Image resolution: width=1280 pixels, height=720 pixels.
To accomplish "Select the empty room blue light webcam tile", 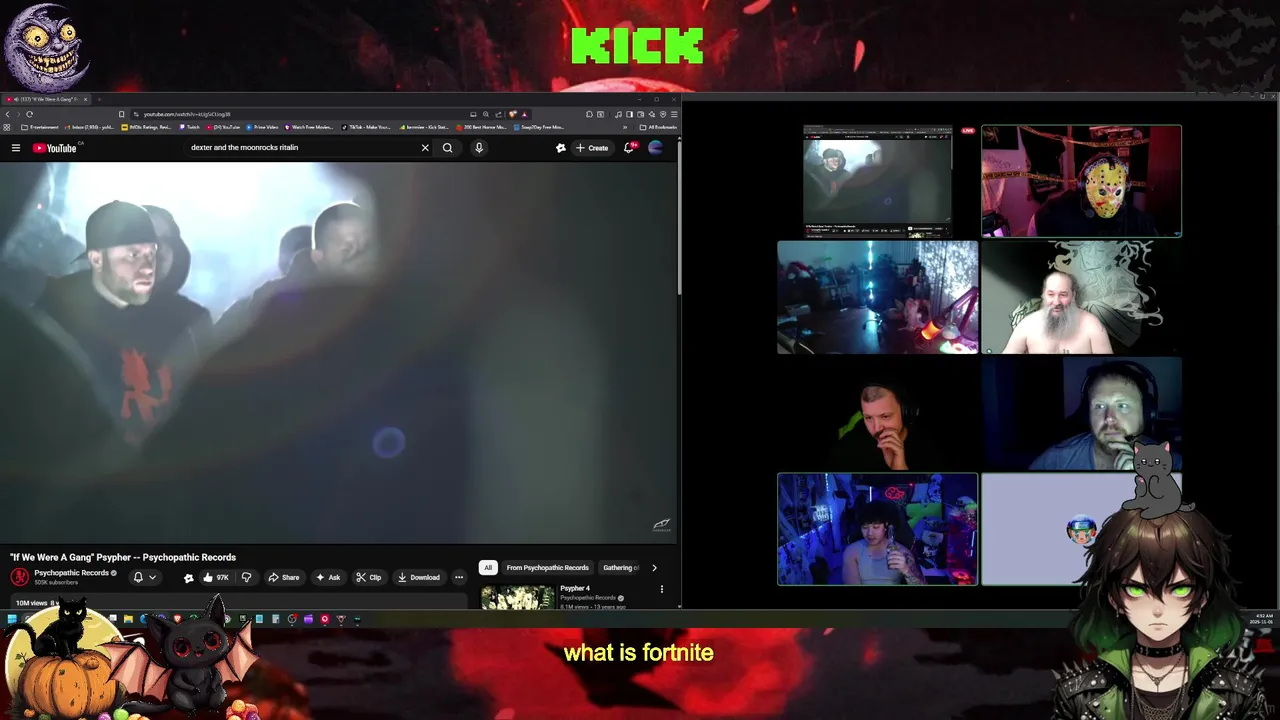I will point(877,297).
